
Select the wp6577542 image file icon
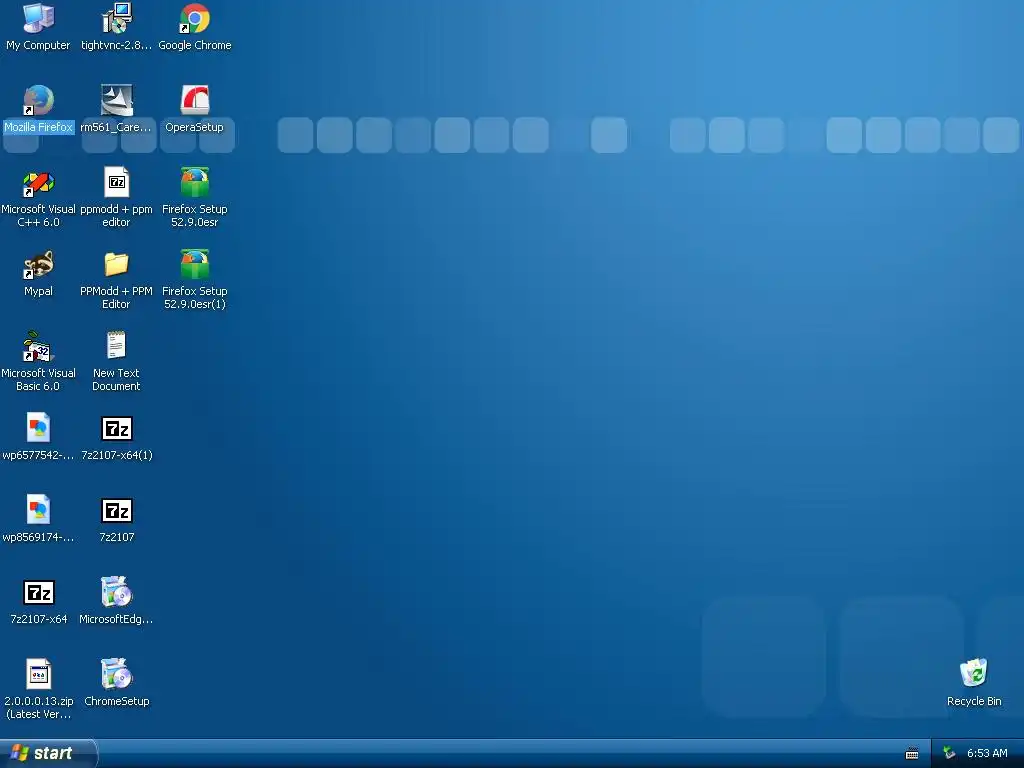pyautogui.click(x=39, y=428)
